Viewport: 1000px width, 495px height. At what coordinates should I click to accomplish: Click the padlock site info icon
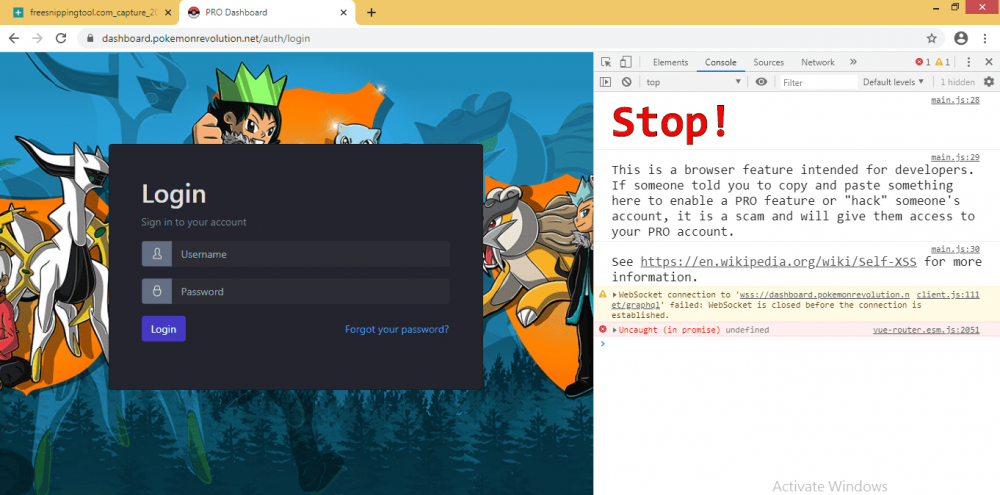pos(90,38)
